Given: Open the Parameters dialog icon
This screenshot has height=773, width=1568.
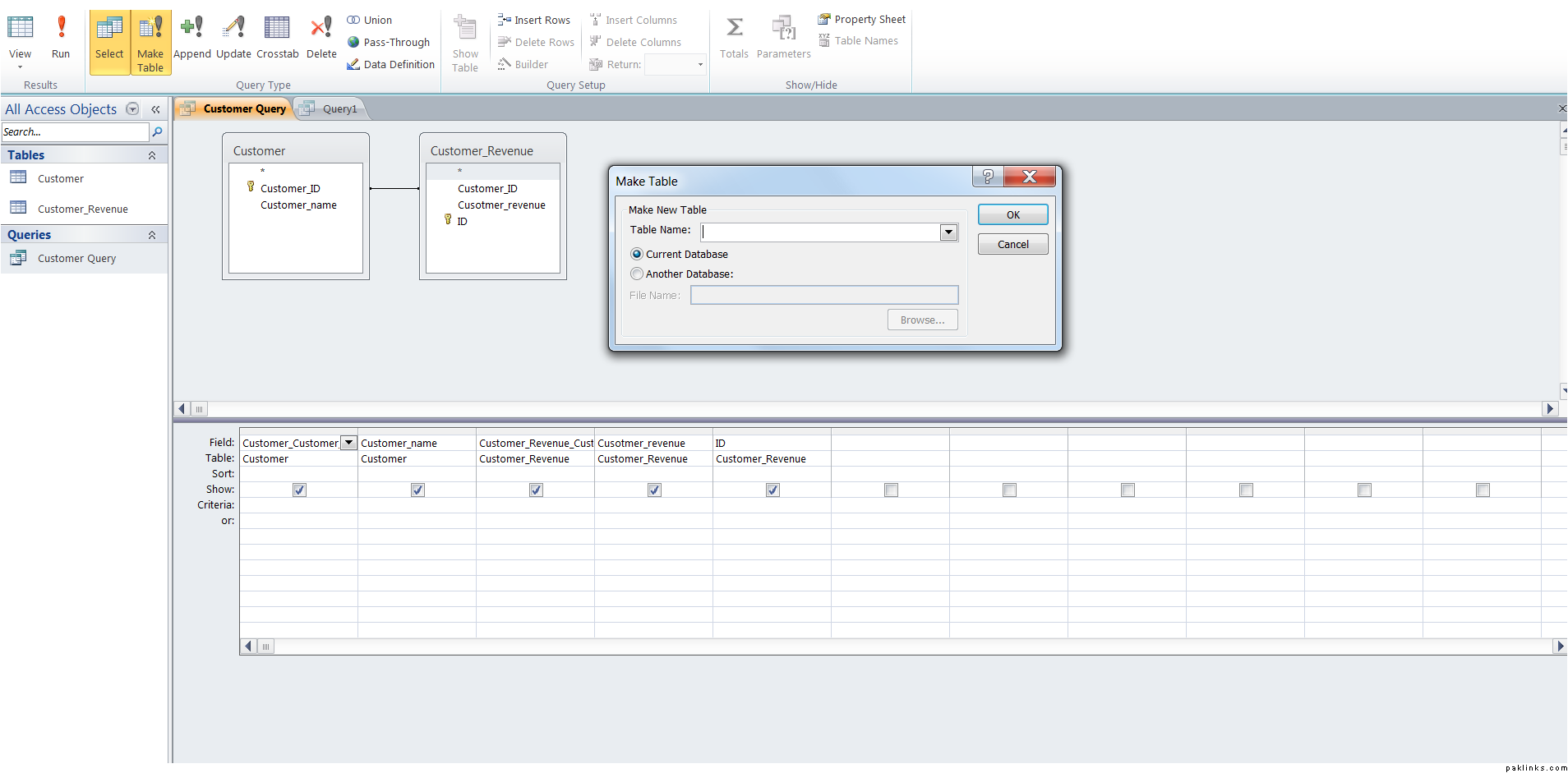Looking at the screenshot, I should [783, 37].
